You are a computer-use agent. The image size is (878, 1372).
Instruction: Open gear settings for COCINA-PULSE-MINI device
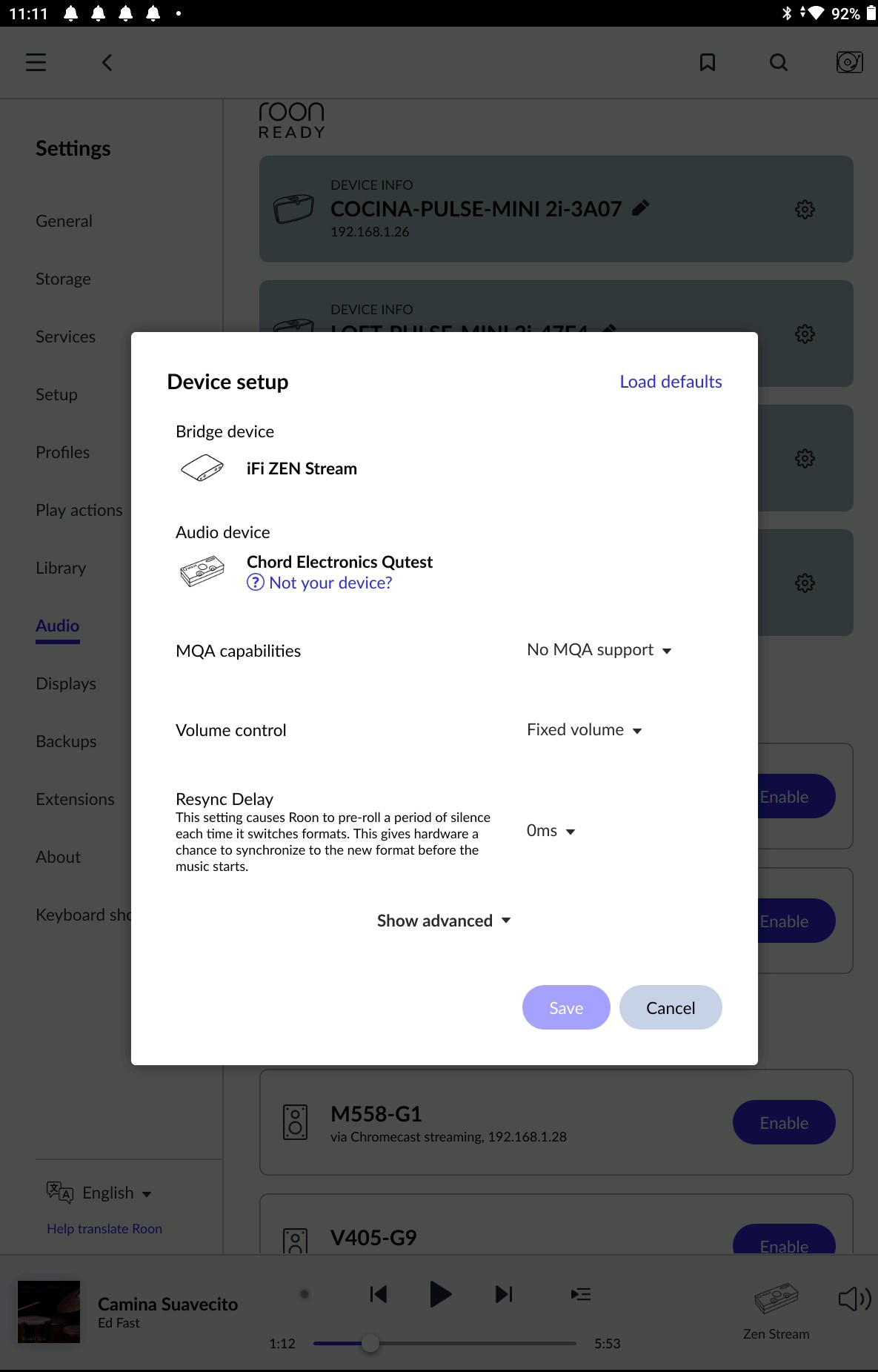click(805, 209)
